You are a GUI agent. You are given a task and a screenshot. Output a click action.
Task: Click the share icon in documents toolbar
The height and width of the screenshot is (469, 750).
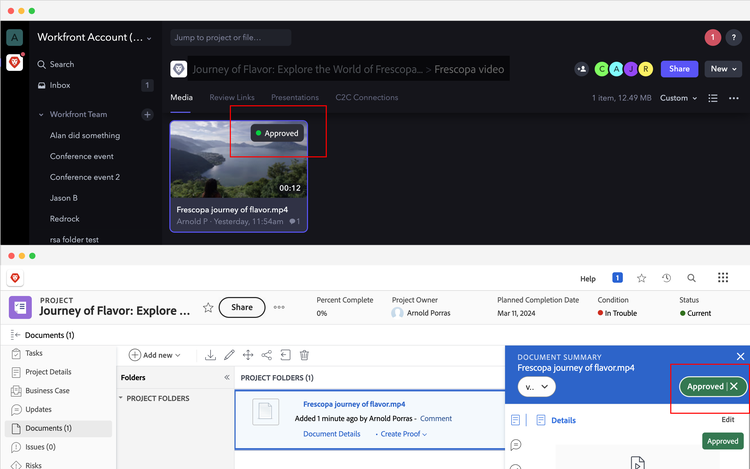click(x=267, y=355)
